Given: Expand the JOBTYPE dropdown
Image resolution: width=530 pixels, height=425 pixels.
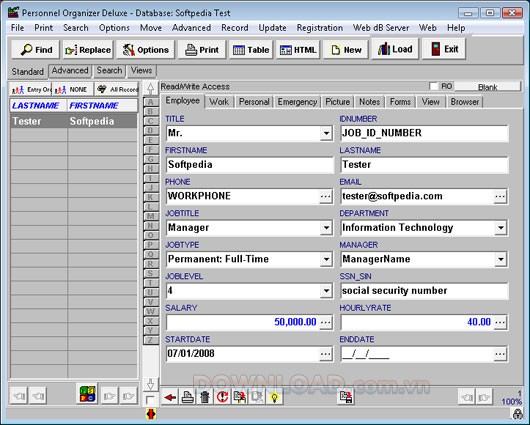Looking at the screenshot, I should tap(326, 259).
